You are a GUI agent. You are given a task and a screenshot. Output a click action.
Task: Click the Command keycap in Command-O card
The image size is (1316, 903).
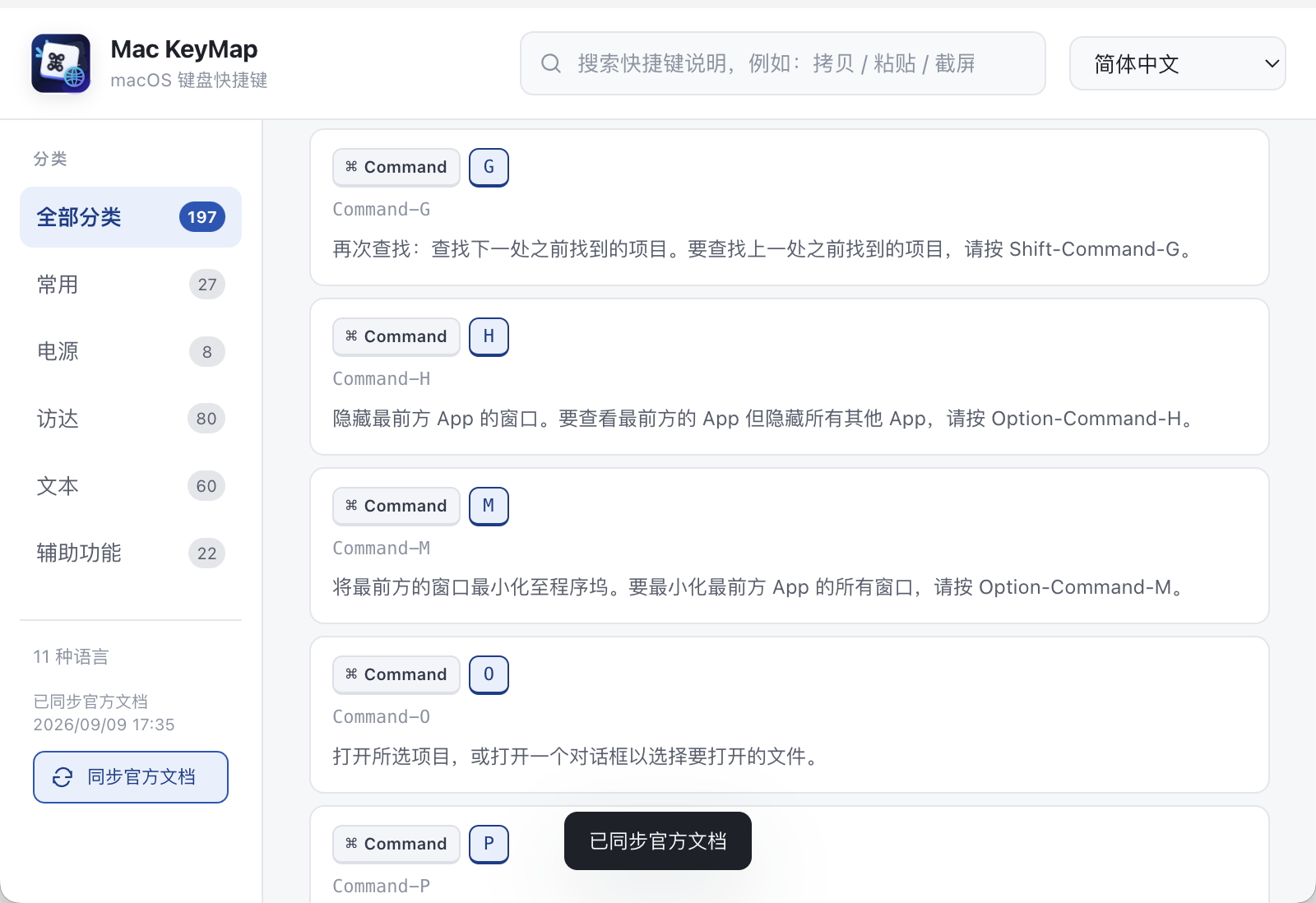point(396,674)
